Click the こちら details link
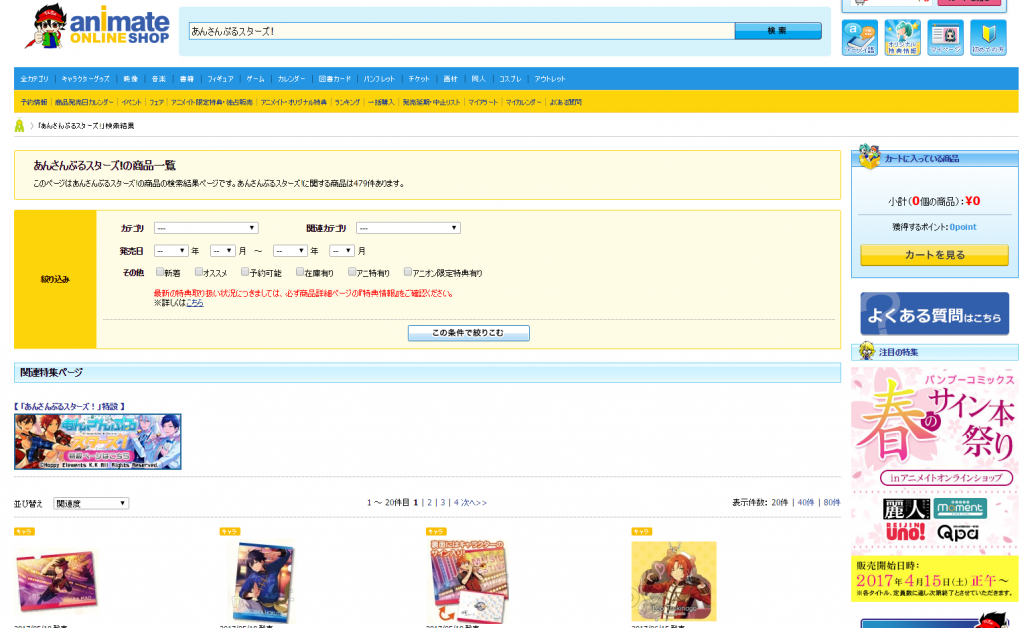 tap(195, 303)
